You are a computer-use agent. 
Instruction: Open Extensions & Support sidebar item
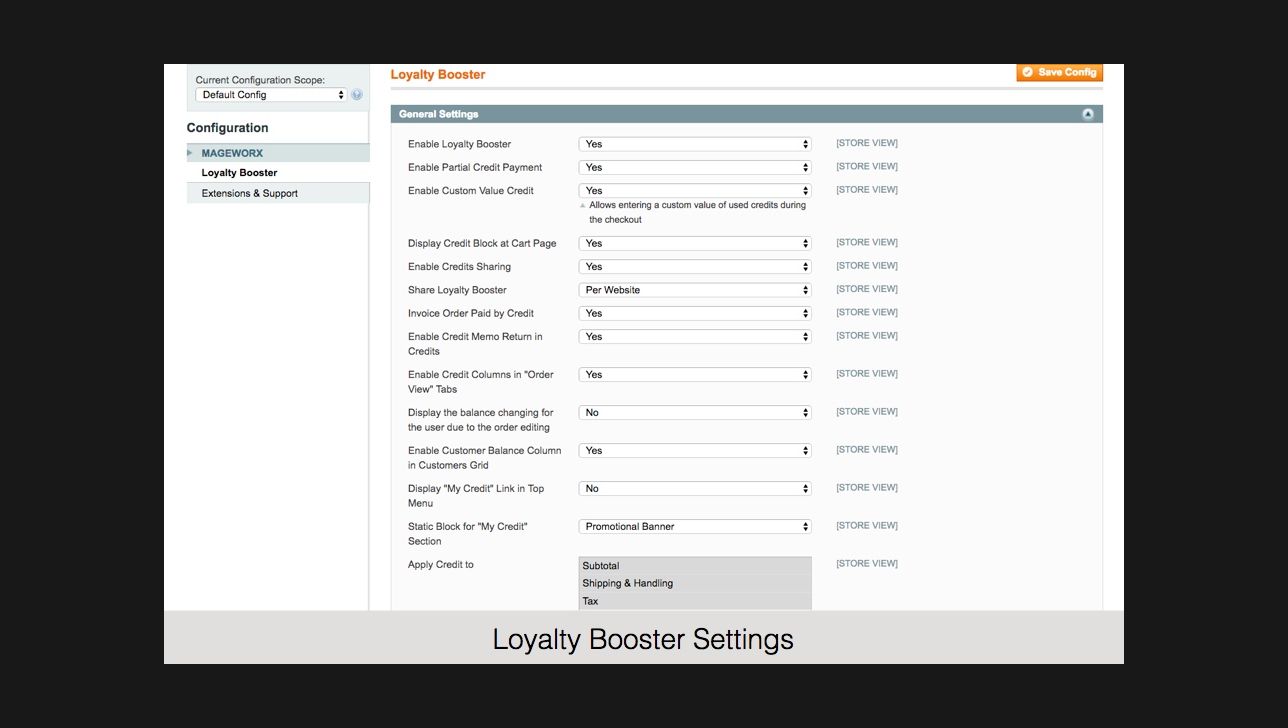coord(249,193)
